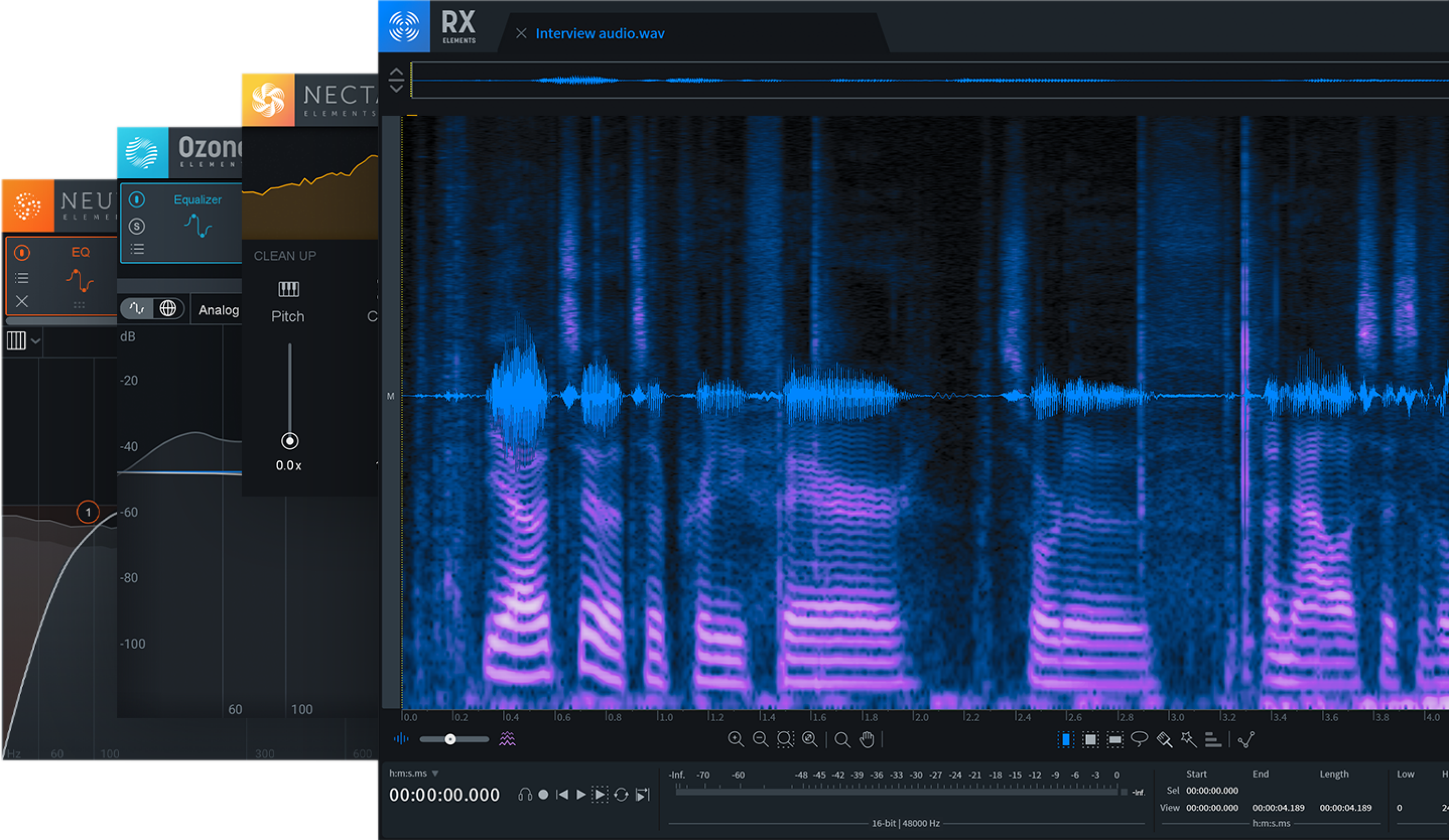The width and height of the screenshot is (1449, 840).
Task: Toggle the spectrogram wave display mode
Action: tap(506, 740)
